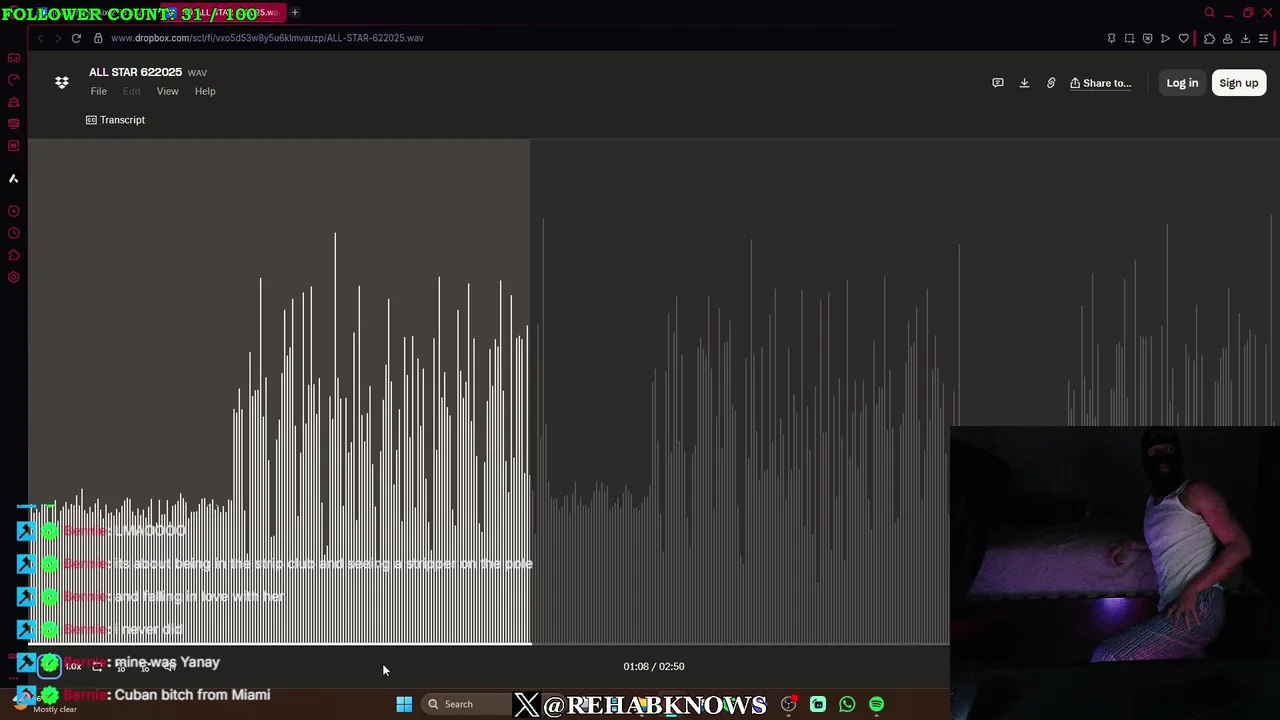
Task: Open the comments panel icon
Action: [997, 83]
